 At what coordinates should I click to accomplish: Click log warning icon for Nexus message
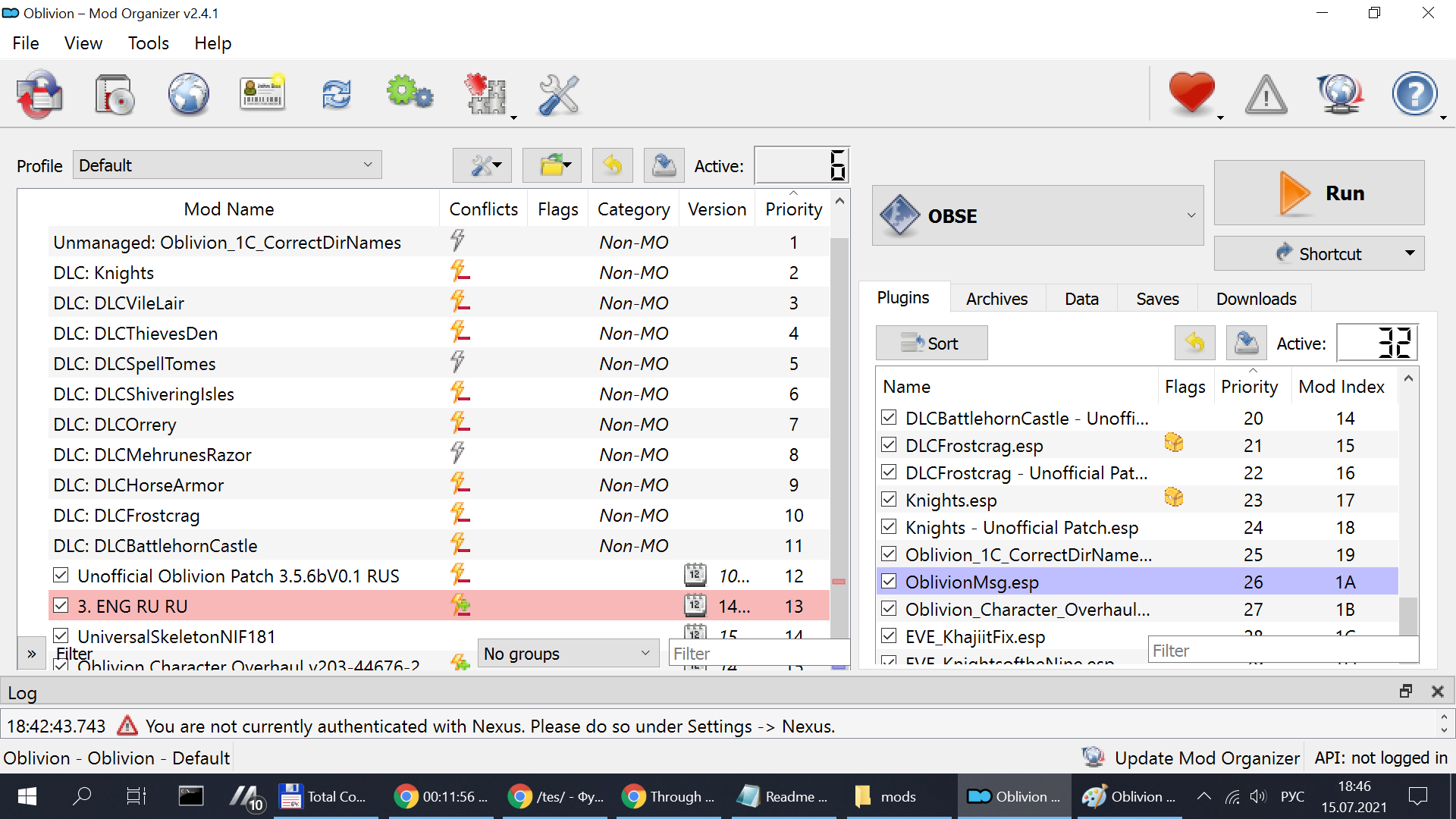coord(127,726)
